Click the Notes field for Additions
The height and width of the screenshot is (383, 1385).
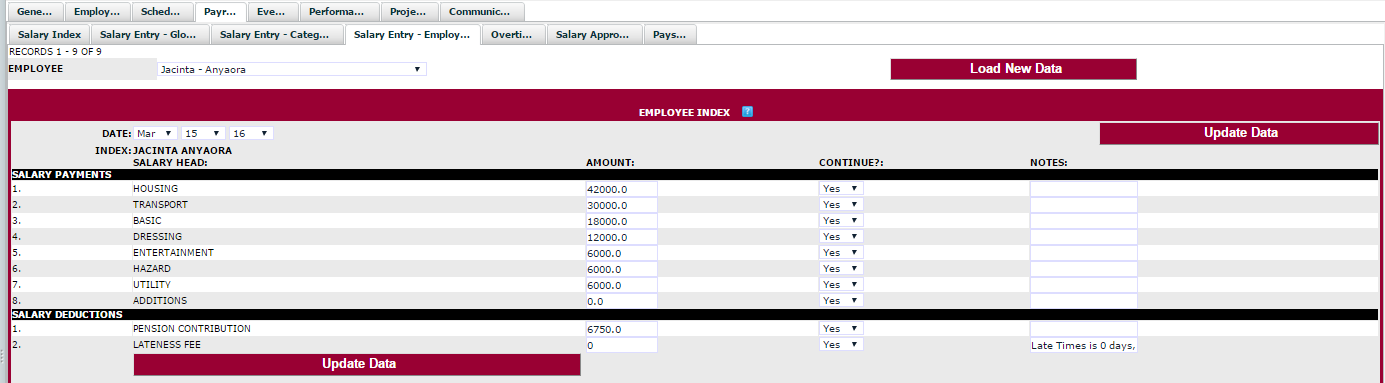1084,301
